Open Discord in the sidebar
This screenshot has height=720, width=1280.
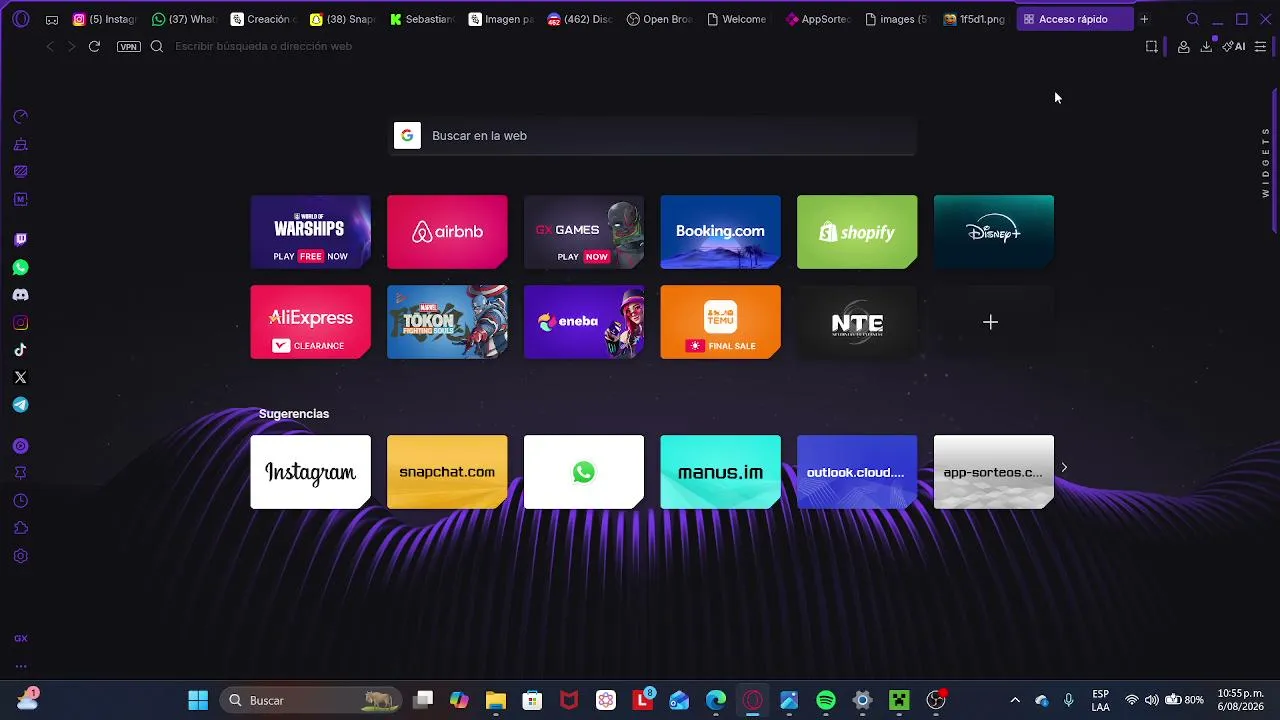point(20,295)
